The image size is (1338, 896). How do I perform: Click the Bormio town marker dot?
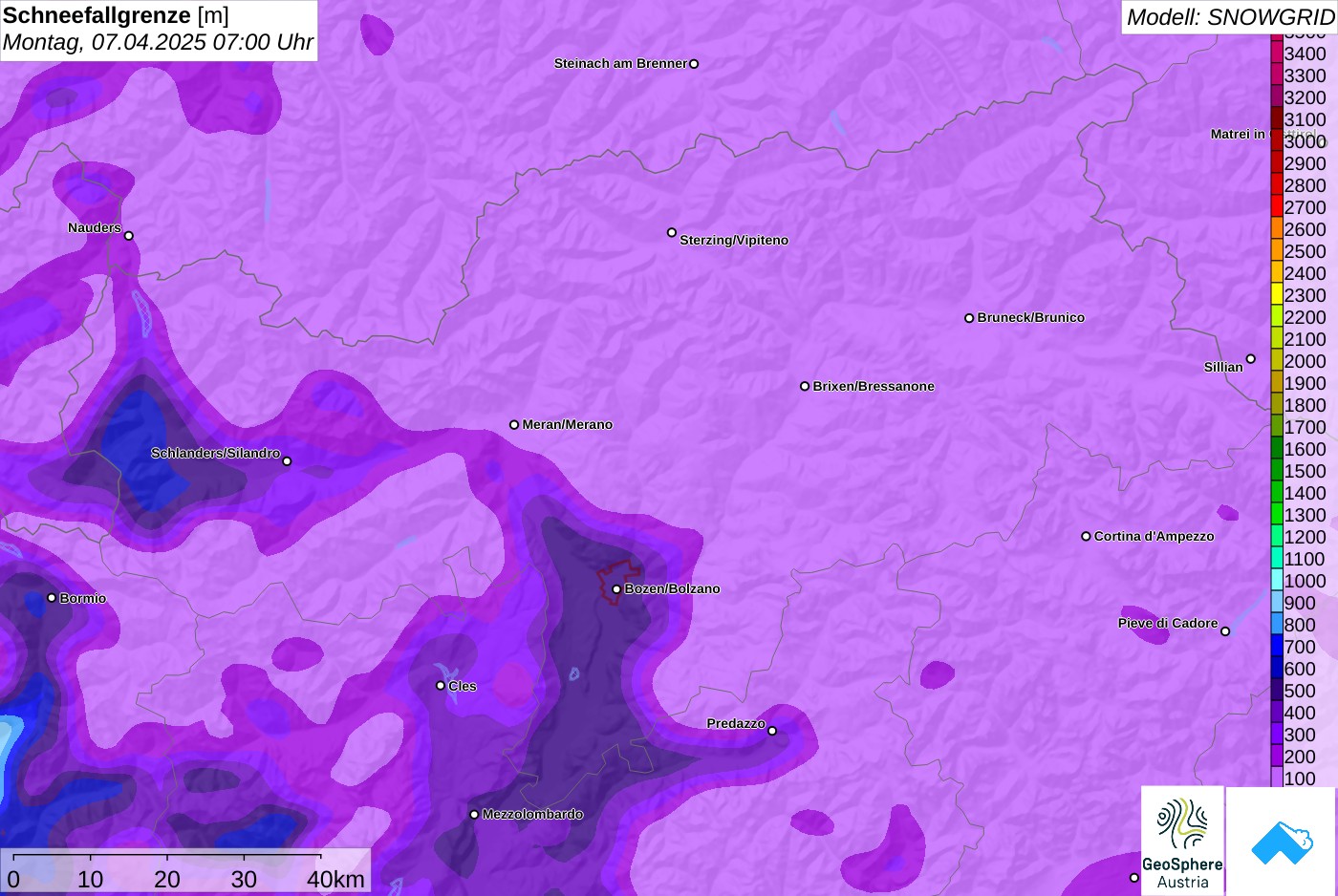pos(52,598)
